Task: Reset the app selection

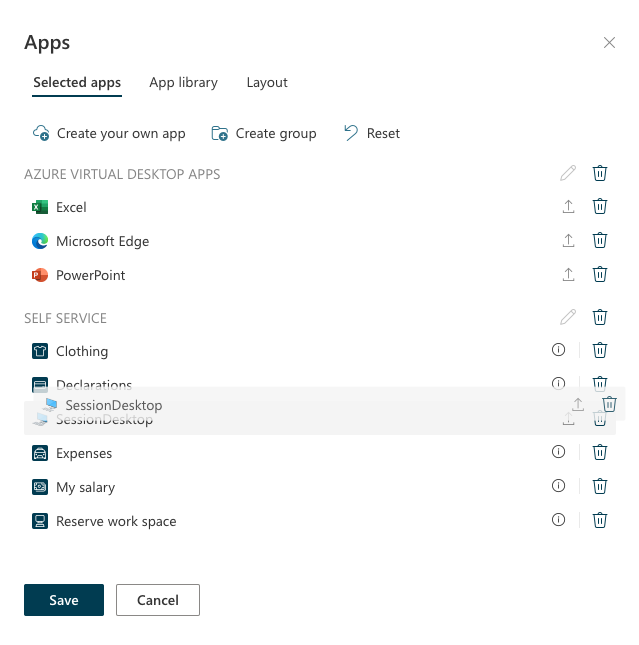Action: point(372,133)
